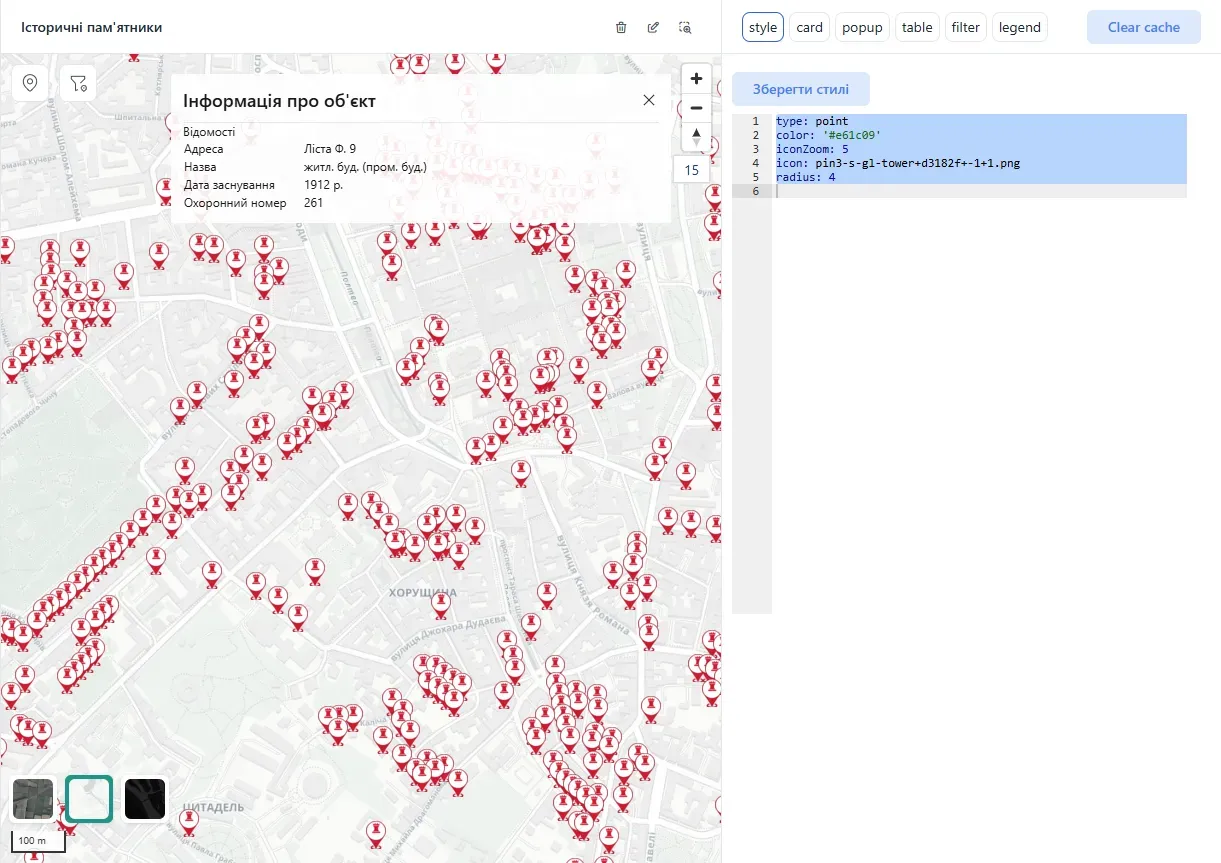The width and height of the screenshot is (1221, 863).
Task: Delete the layer with the trash icon
Action: pos(621,27)
